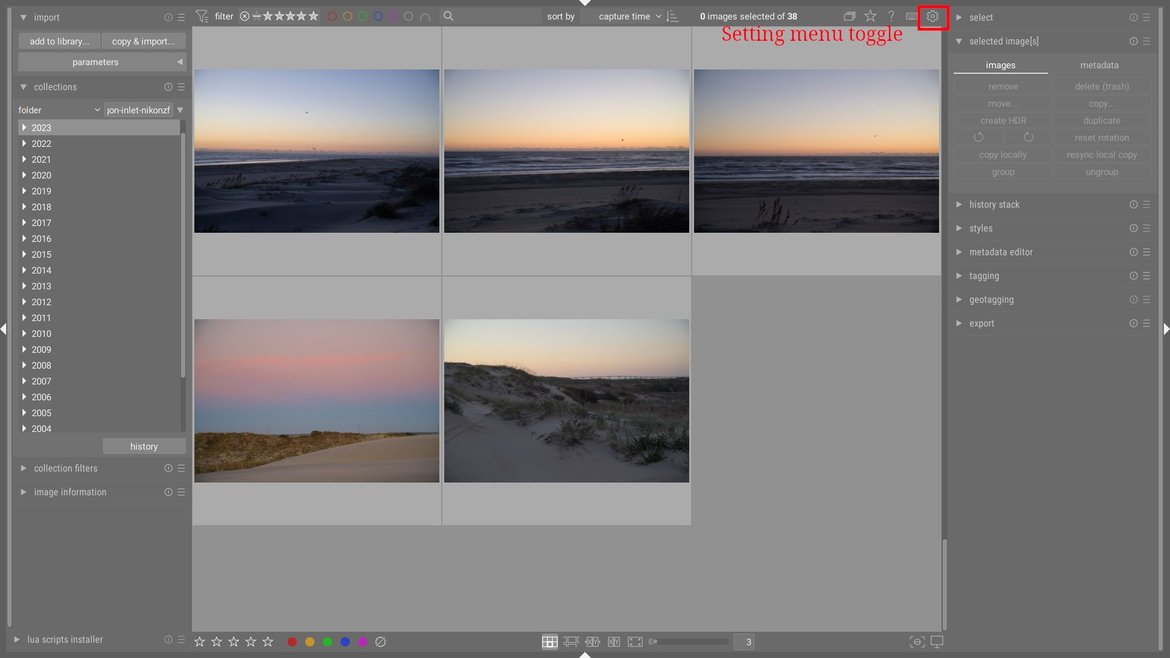Enable focus peaking mode
This screenshot has height=658, width=1170.
(917, 641)
